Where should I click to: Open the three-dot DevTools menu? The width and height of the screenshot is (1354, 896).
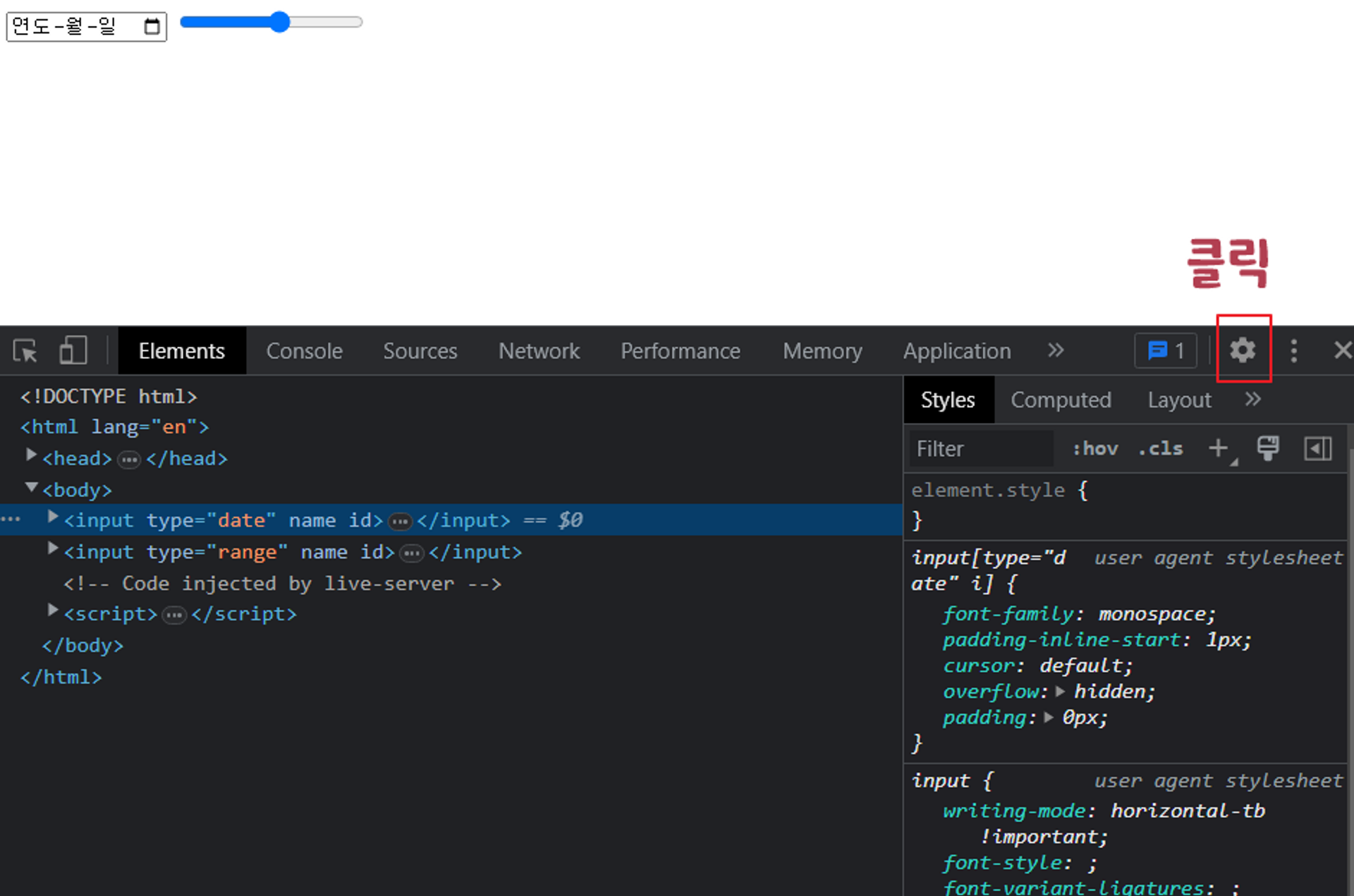click(x=1293, y=350)
